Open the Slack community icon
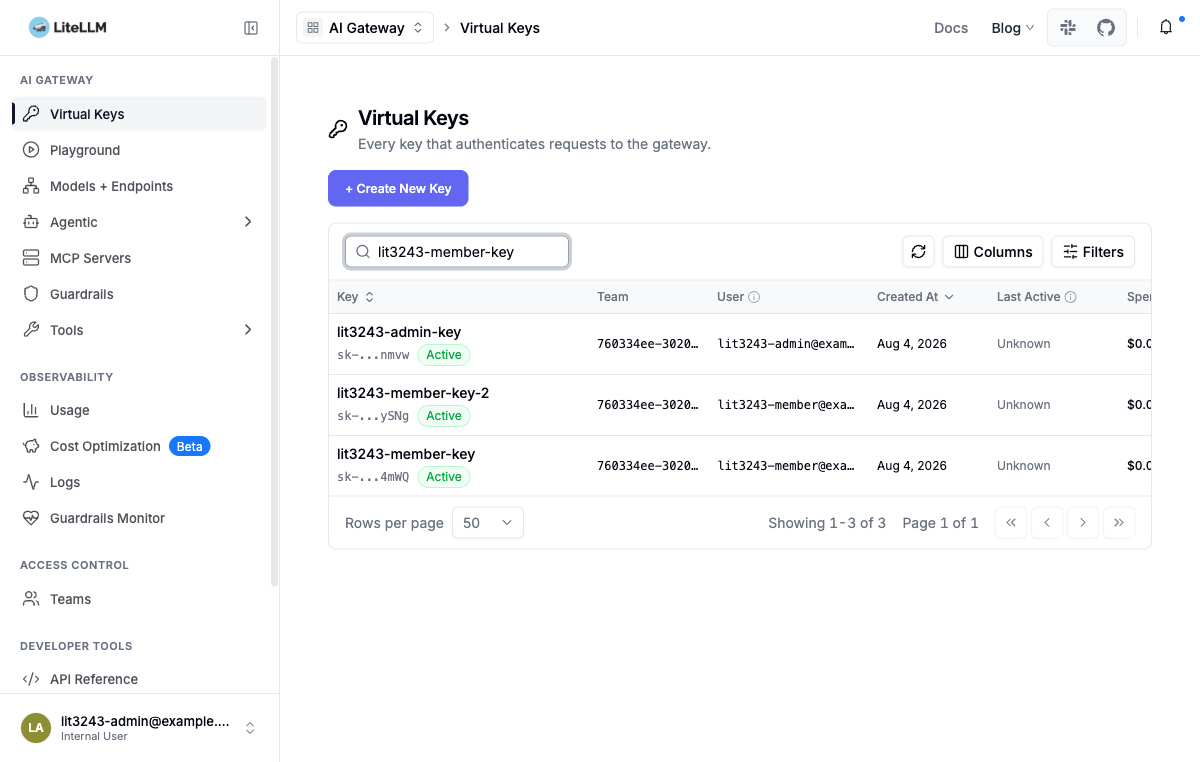The image size is (1200, 762). click(x=1068, y=28)
